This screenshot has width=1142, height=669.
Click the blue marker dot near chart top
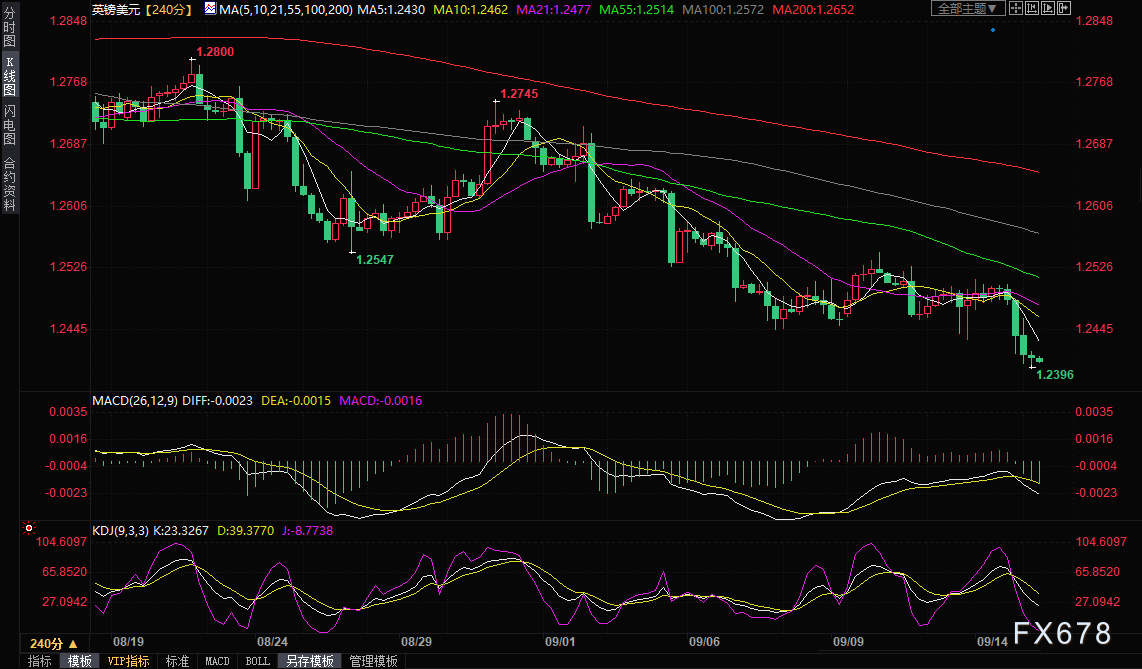click(x=993, y=30)
